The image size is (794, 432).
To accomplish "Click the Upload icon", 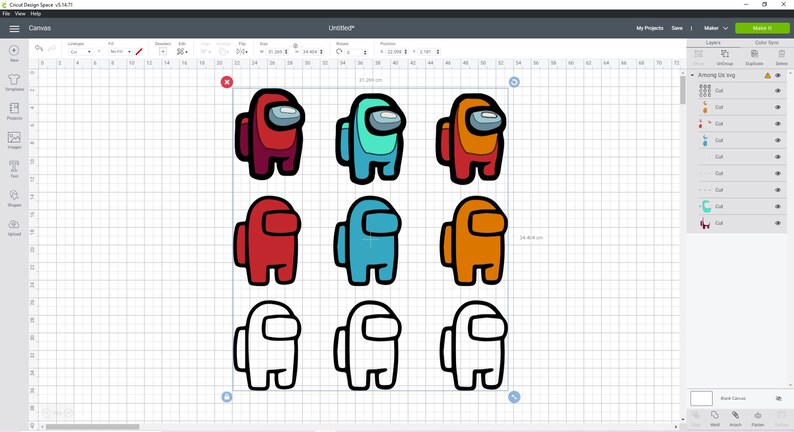I will tap(14, 224).
